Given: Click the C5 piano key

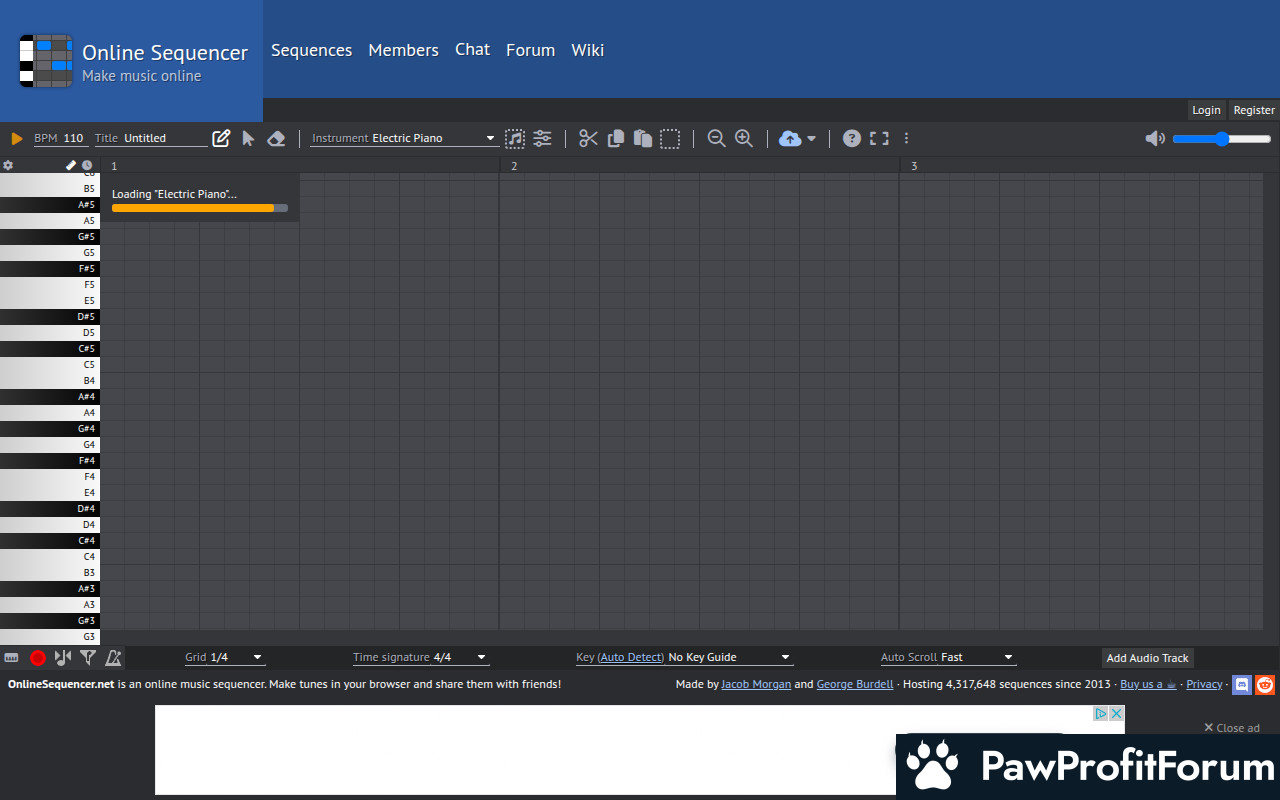Looking at the screenshot, I should point(50,365).
